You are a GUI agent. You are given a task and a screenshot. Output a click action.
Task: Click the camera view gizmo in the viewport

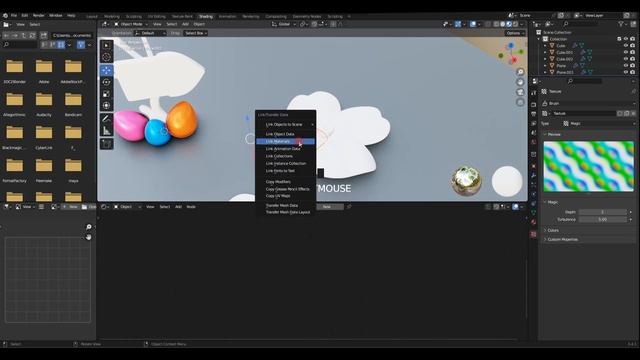coord(520,92)
